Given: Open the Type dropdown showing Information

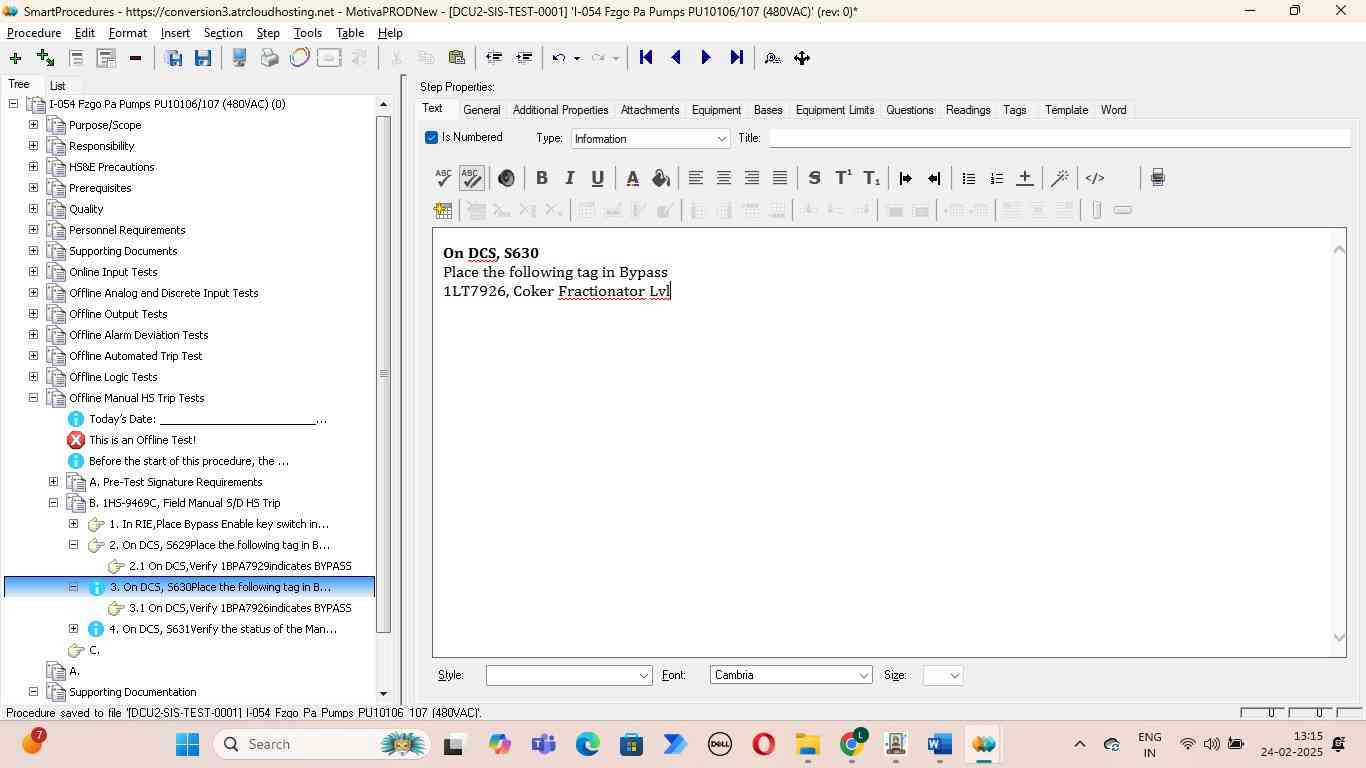Looking at the screenshot, I should click(x=650, y=138).
